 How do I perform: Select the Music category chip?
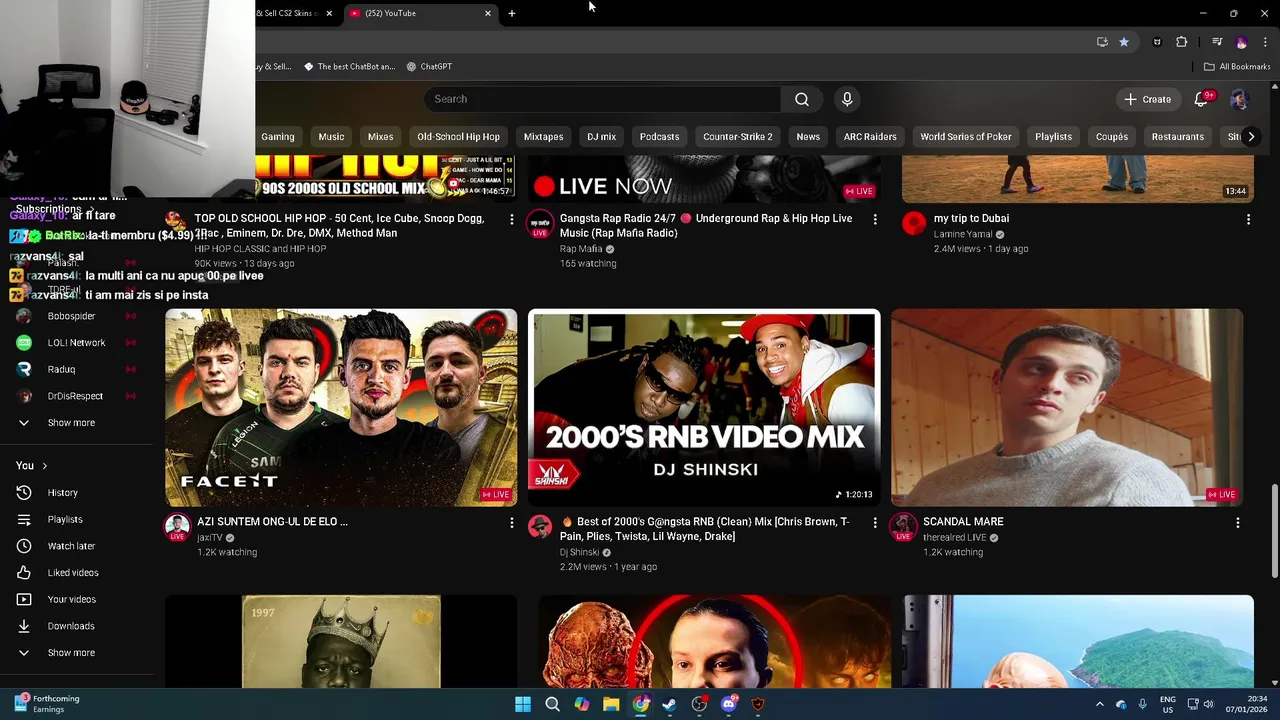click(331, 137)
